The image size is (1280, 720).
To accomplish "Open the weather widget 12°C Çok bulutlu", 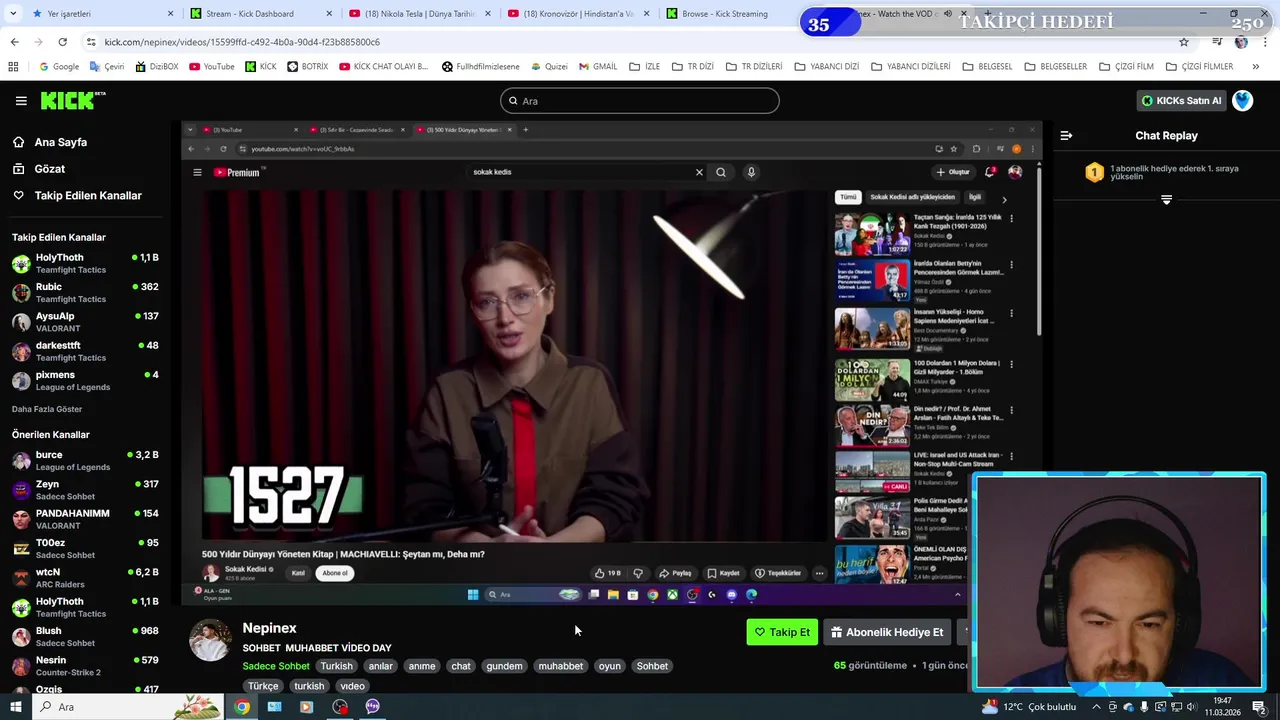I will 1029,707.
